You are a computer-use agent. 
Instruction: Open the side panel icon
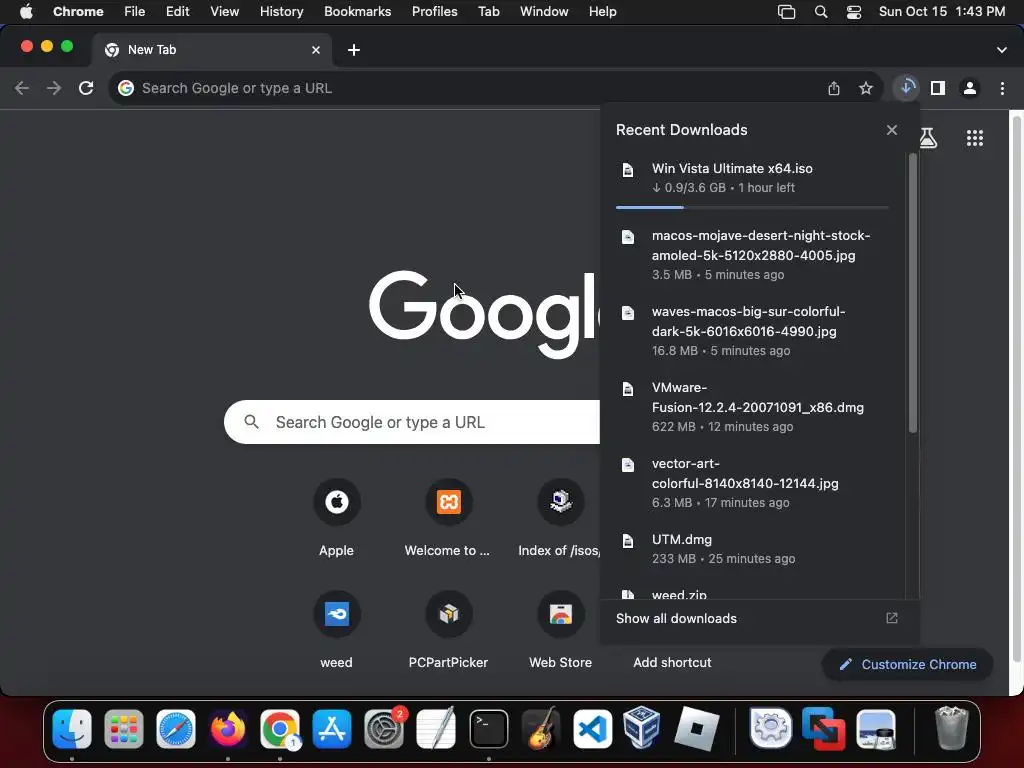938,88
